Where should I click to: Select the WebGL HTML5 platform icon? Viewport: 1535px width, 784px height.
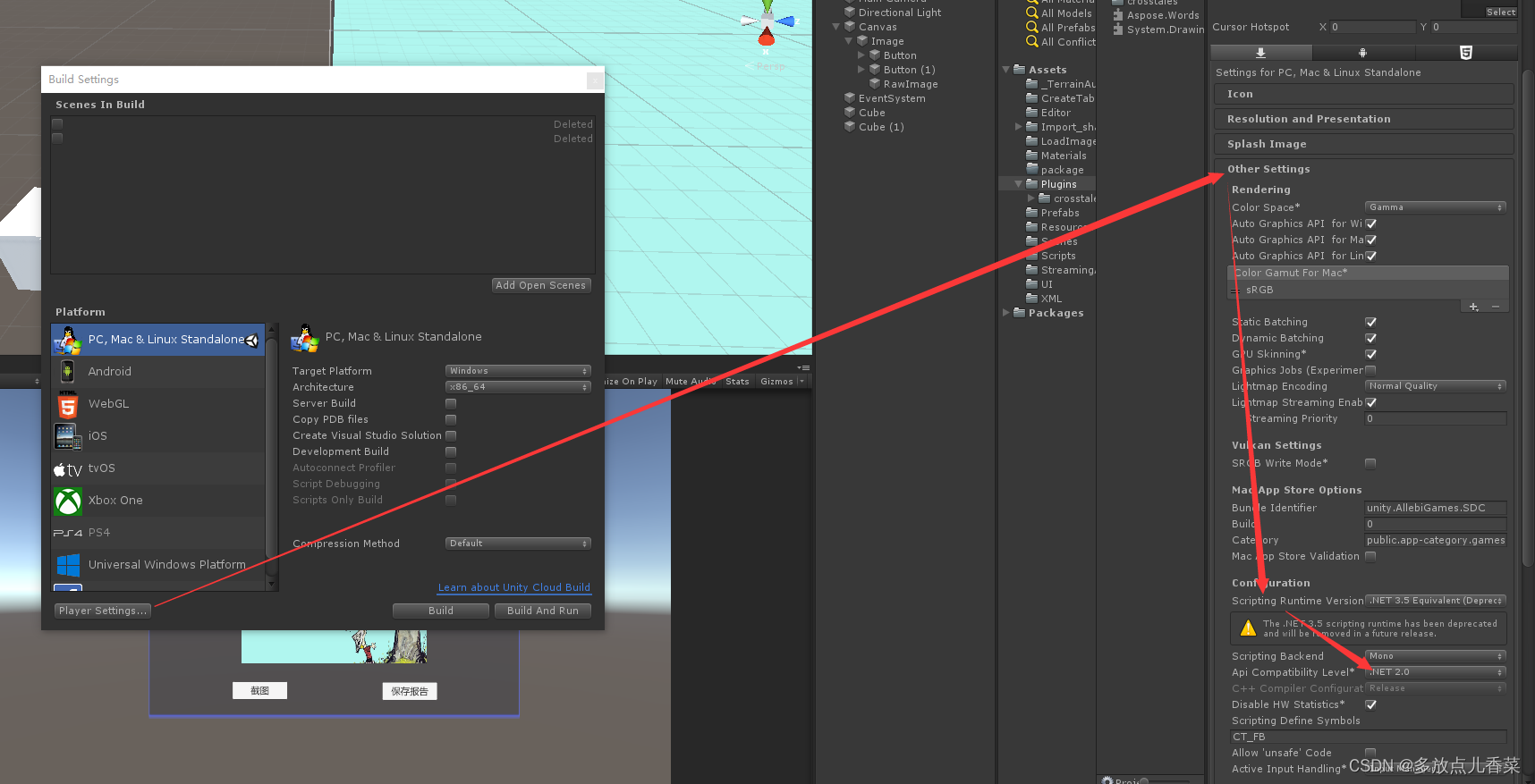pos(68,404)
